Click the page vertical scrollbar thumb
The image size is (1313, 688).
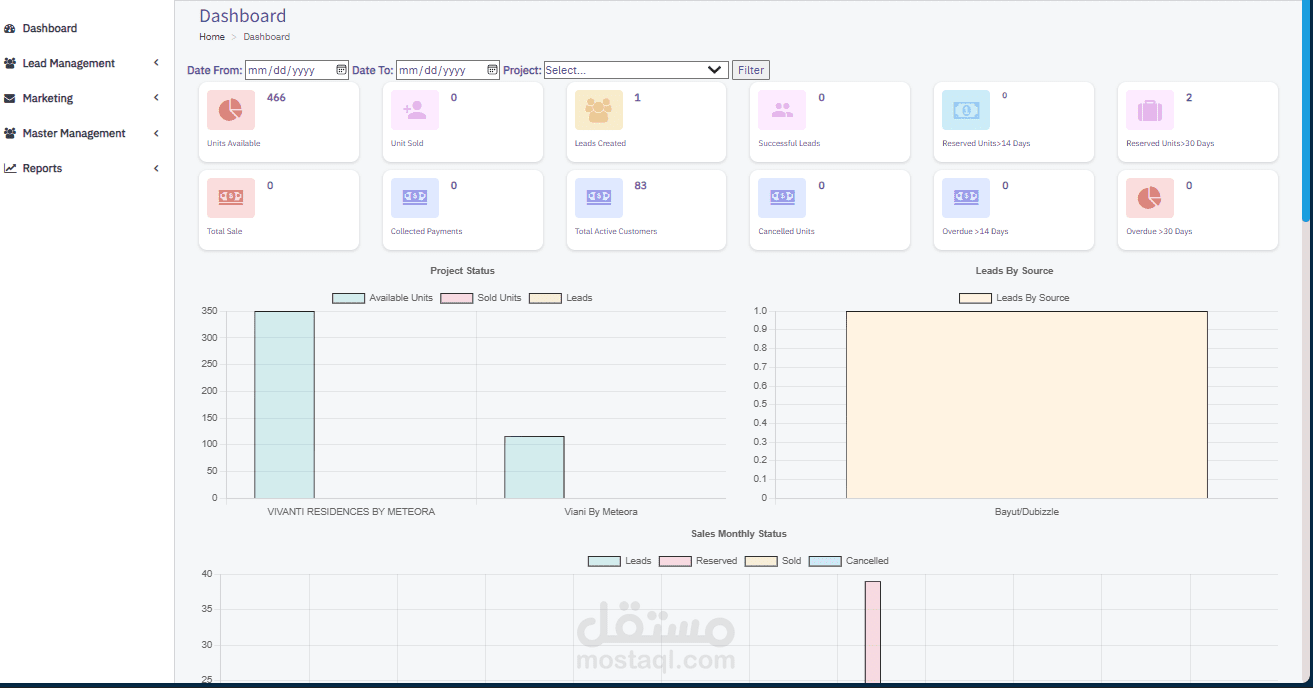coord(1305,110)
